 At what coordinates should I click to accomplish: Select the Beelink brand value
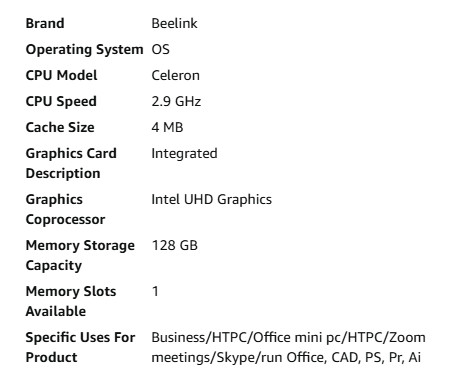click(x=174, y=23)
